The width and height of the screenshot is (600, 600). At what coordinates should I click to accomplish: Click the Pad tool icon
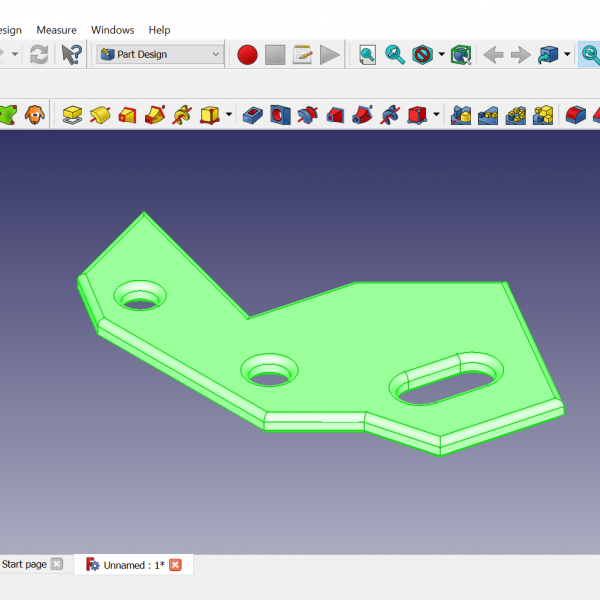coord(72,115)
